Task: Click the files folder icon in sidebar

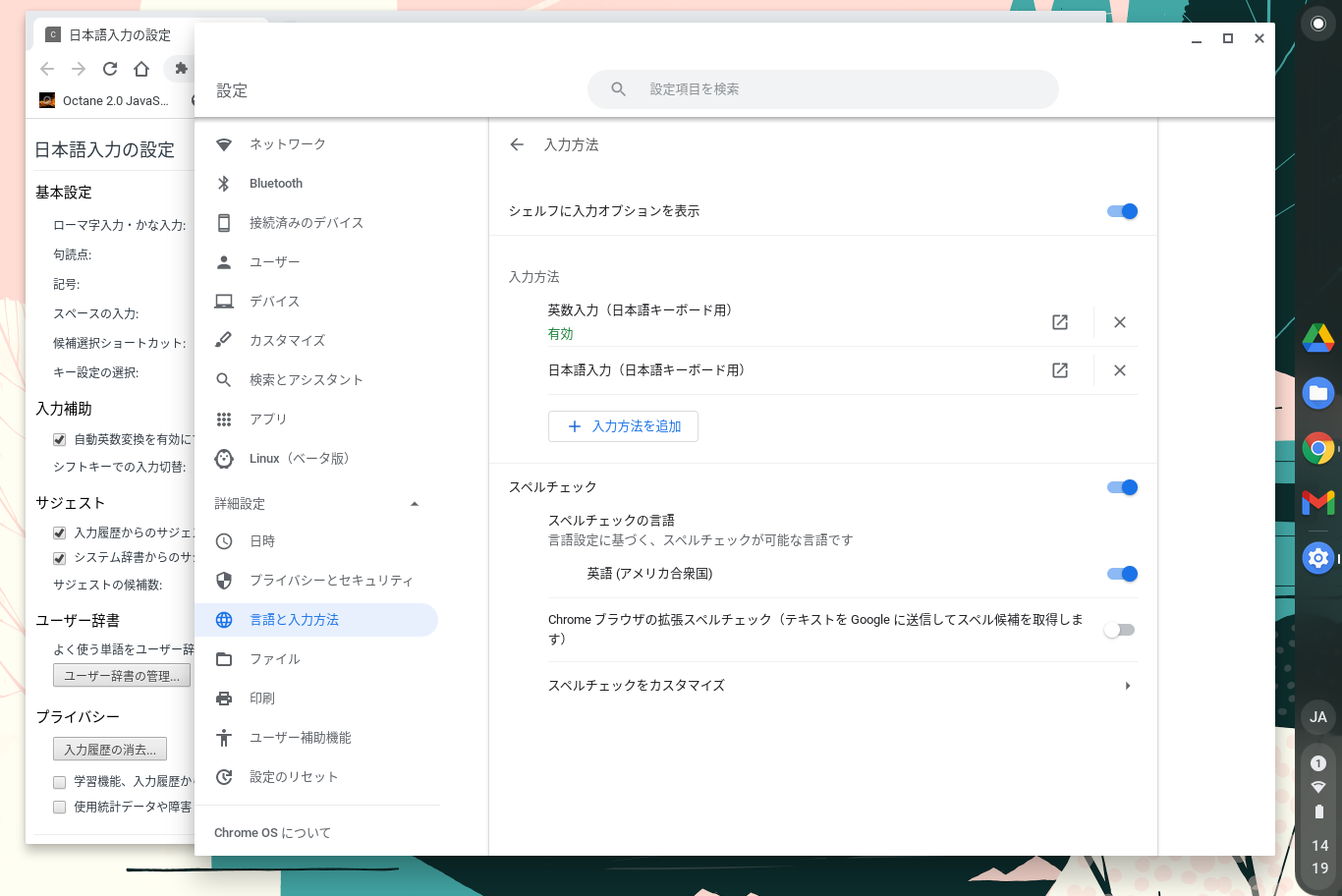Action: pos(224,659)
